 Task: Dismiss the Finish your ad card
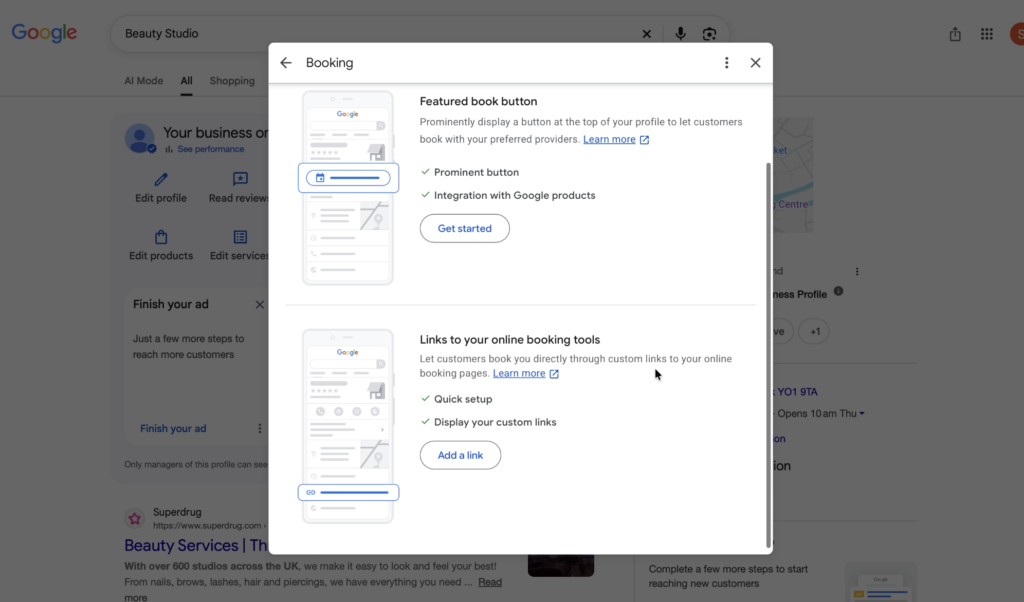(259, 304)
